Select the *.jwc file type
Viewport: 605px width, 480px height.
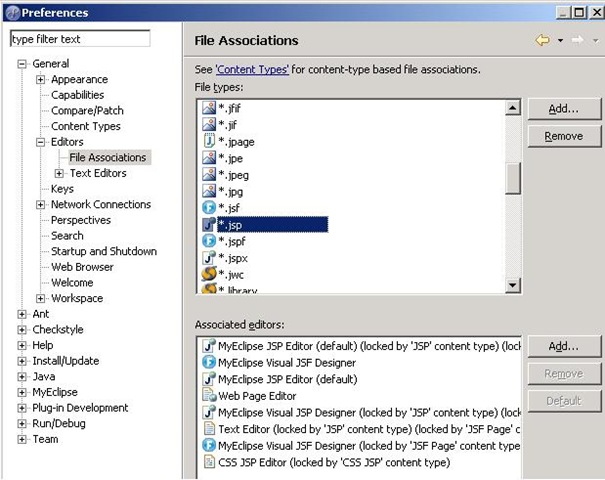pos(231,274)
